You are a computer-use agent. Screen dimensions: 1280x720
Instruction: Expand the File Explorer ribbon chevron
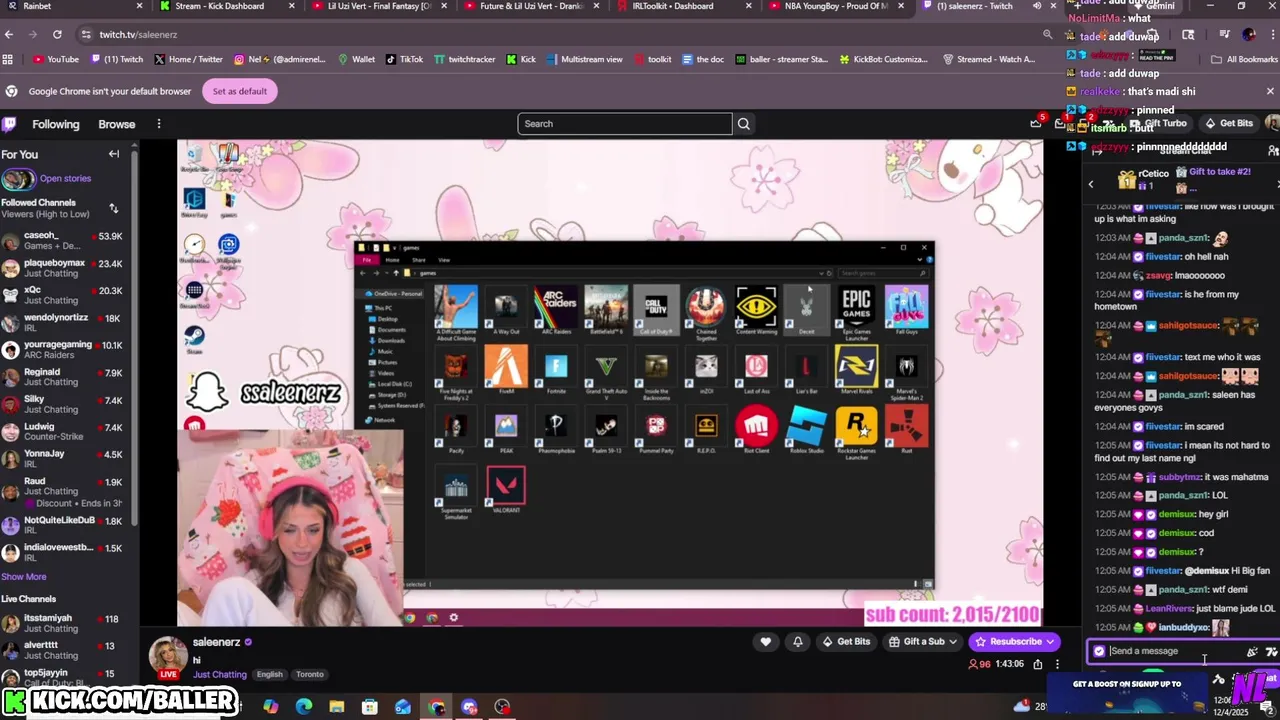[x=921, y=260]
